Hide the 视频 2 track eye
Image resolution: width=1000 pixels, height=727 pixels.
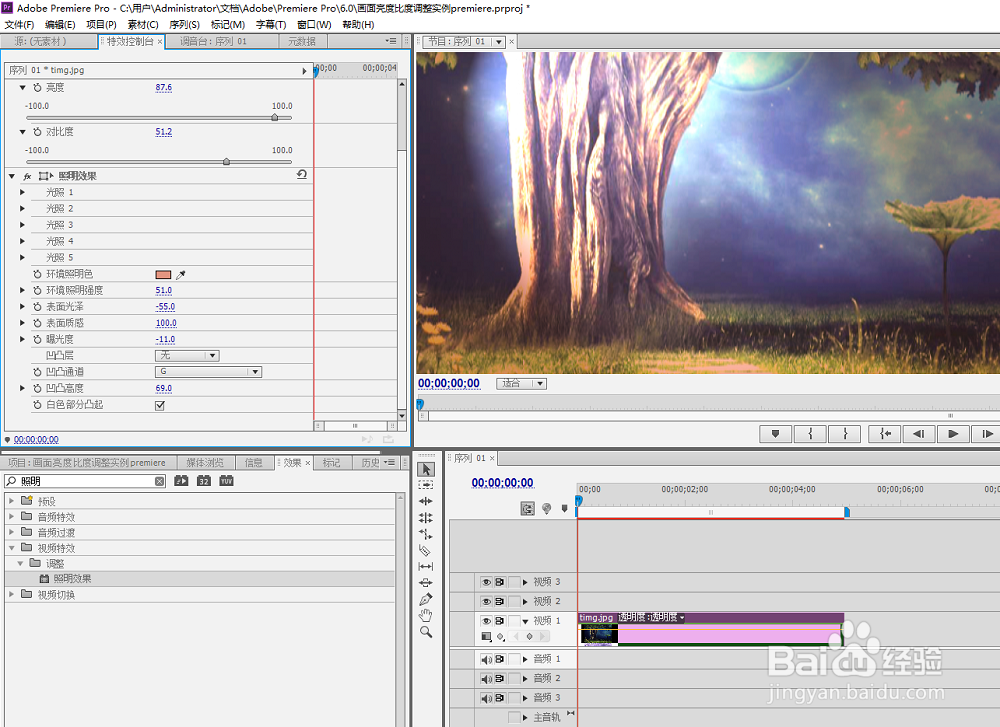point(487,601)
